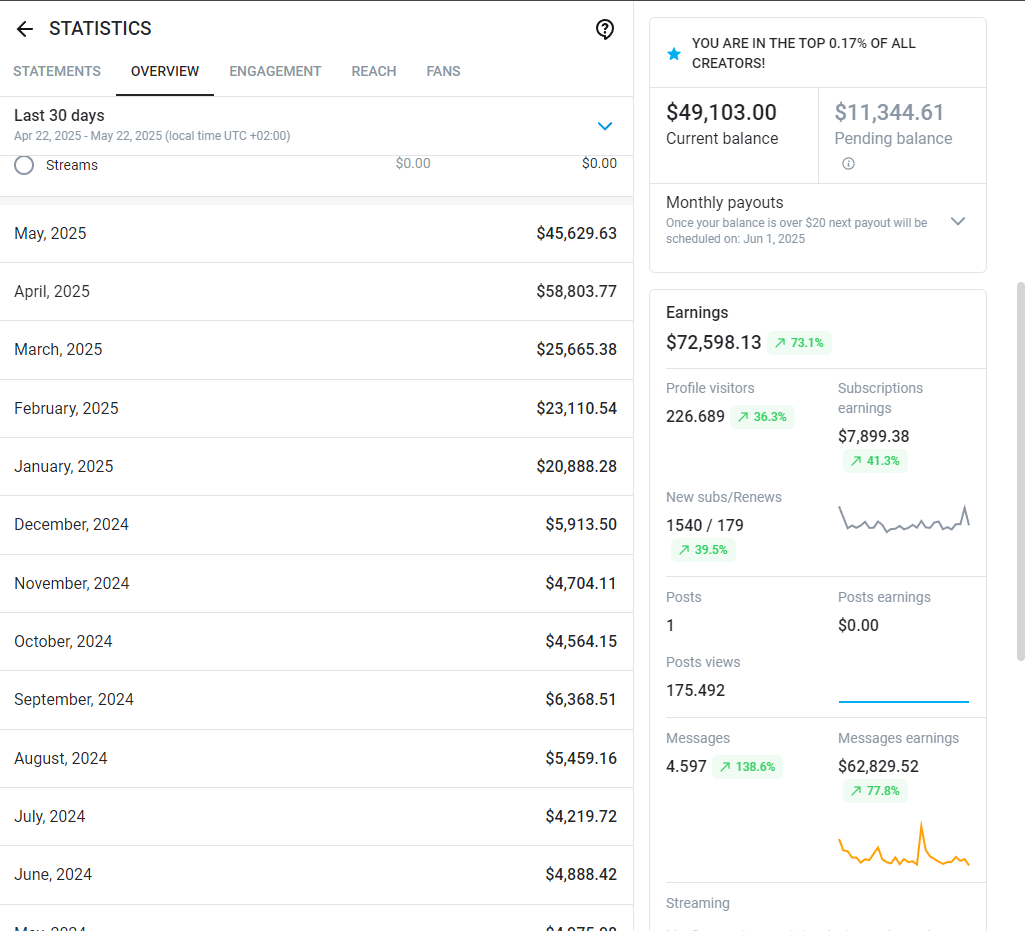The width and height of the screenshot is (1025, 931).
Task: Open the November, 2024 row
Action: click(x=316, y=584)
